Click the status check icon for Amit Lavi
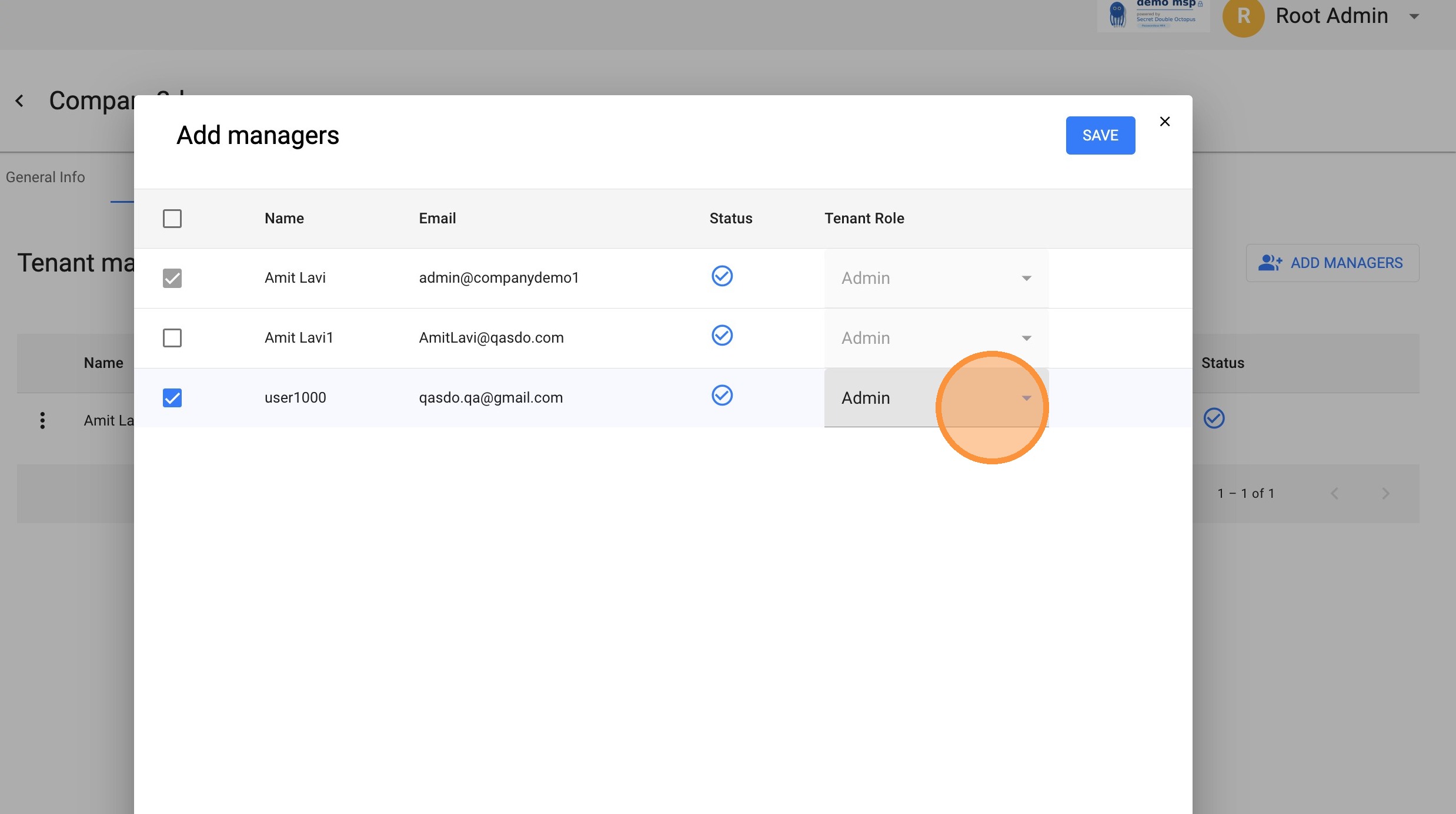Screen dimensions: 1456x814 point(722,276)
